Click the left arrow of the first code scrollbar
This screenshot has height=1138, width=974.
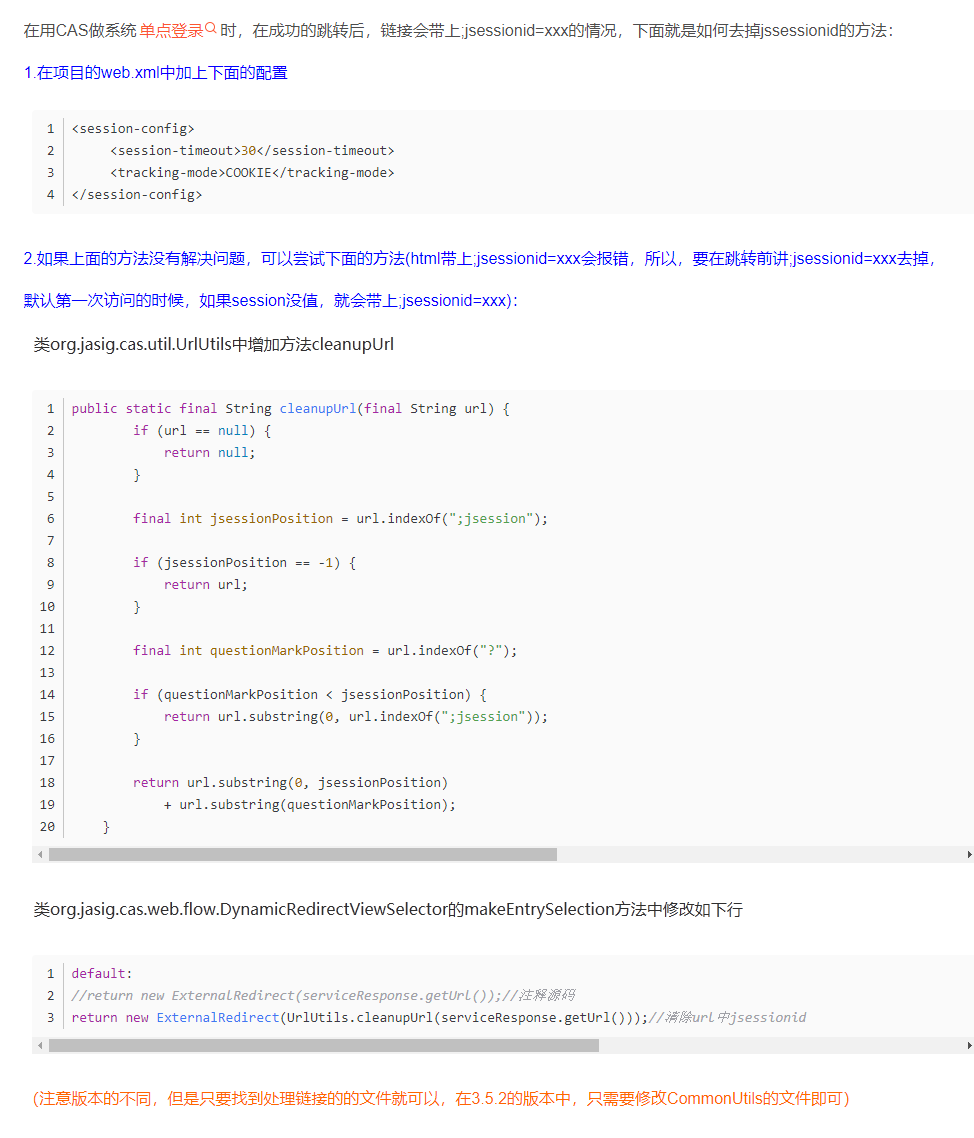39,854
